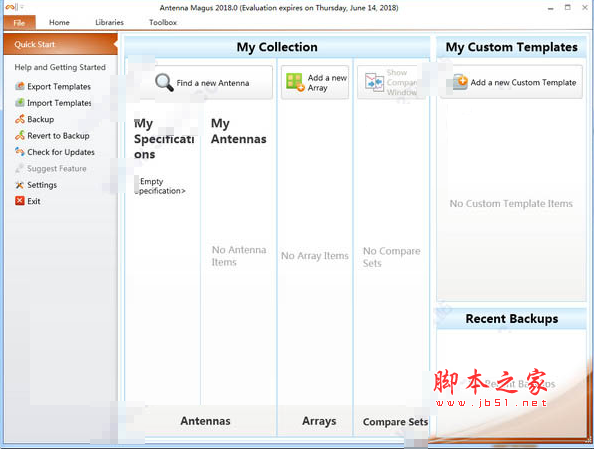Click the Arrays column footer

pyautogui.click(x=319, y=421)
